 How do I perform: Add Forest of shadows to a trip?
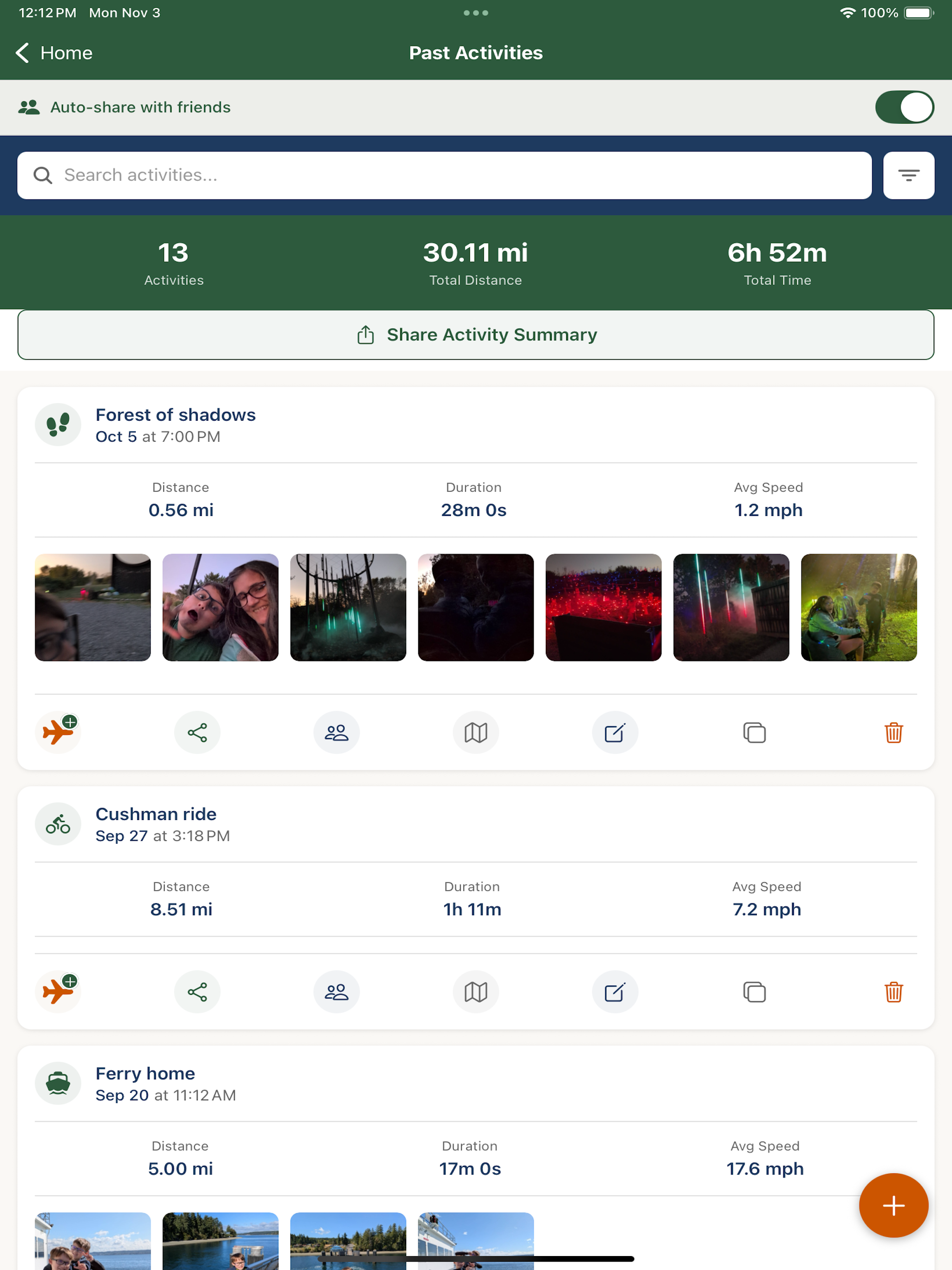(x=58, y=732)
